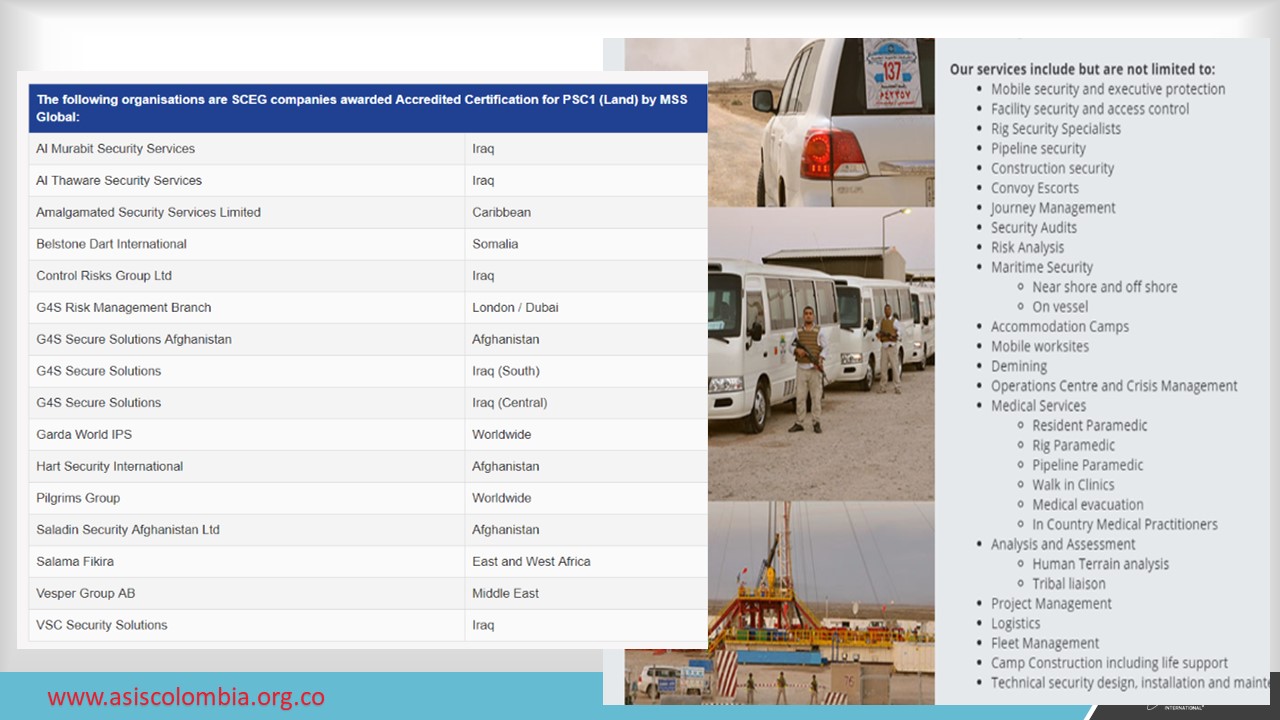
Task: Click 'On vessel' sub-item
Action: pos(1060,307)
